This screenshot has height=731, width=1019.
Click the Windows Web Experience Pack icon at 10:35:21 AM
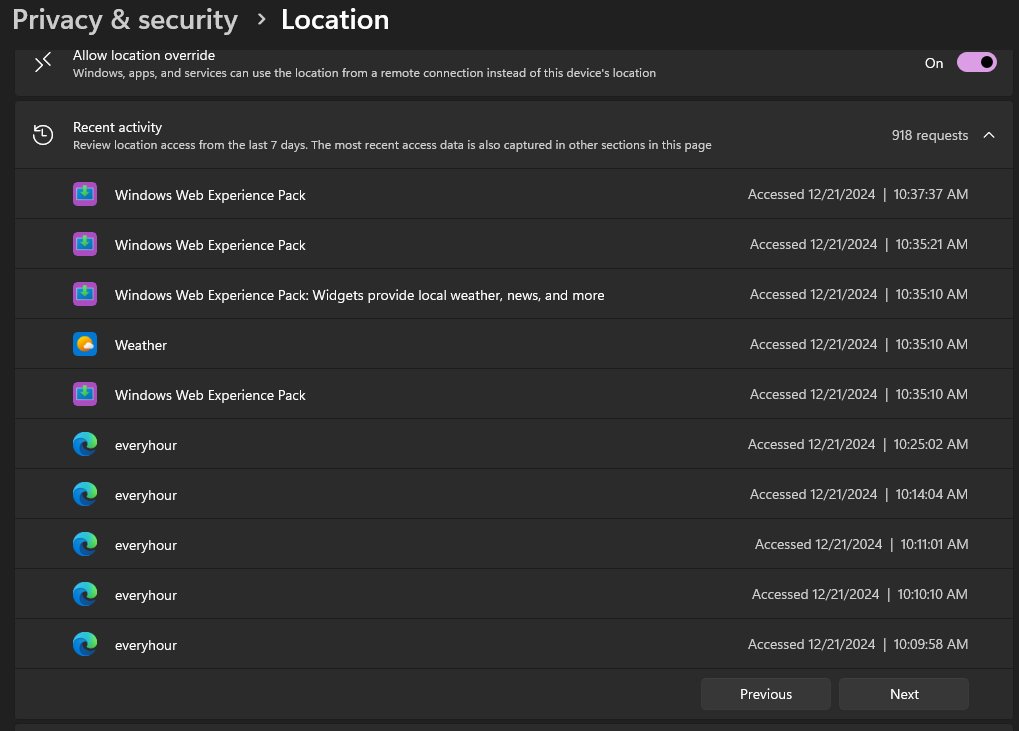(x=85, y=244)
